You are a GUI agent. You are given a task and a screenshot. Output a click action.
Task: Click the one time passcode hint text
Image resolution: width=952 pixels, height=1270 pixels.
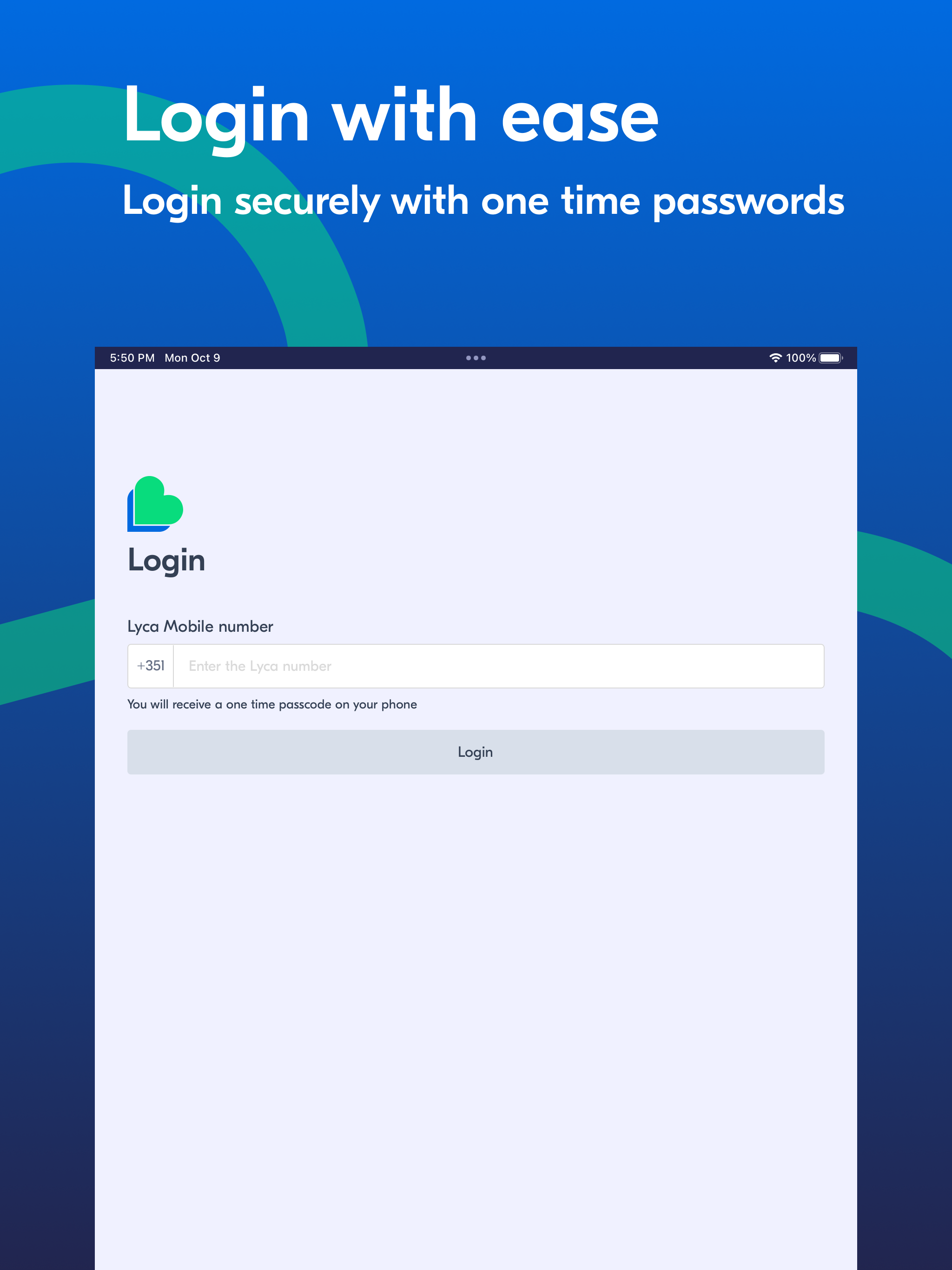(272, 704)
